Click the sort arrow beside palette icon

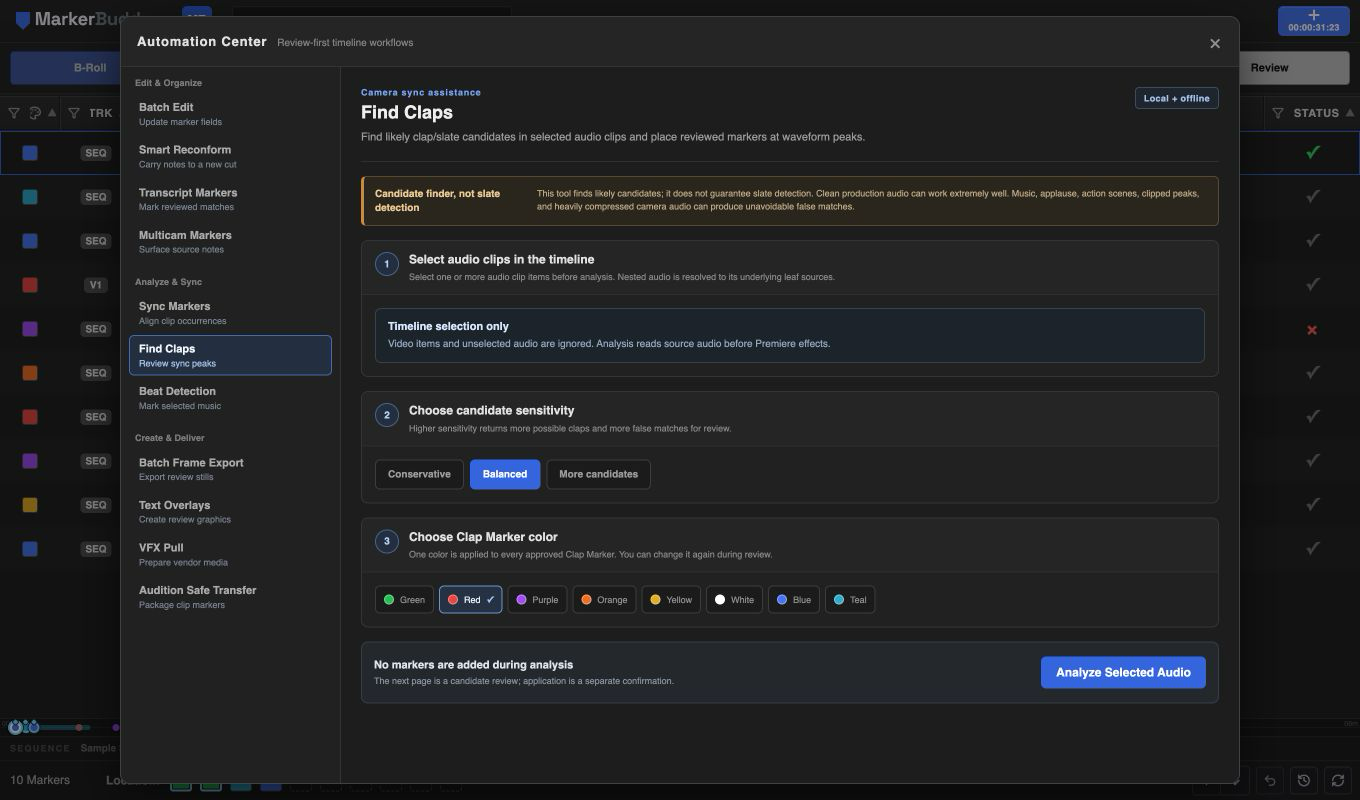point(53,113)
